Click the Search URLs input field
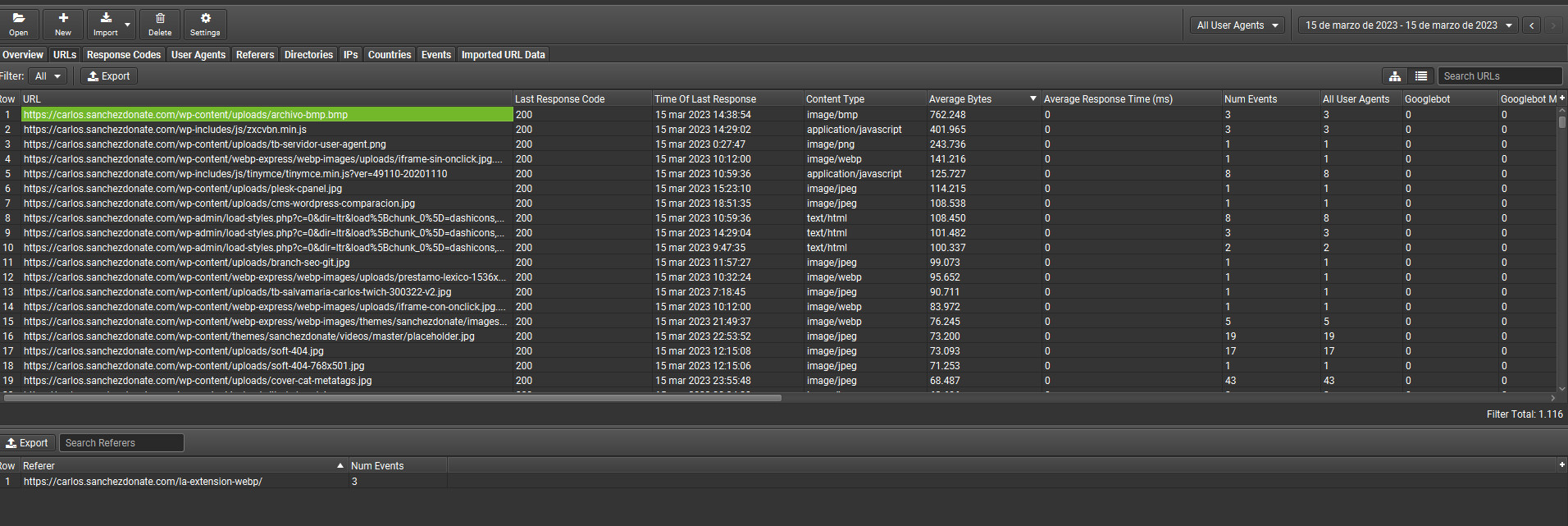The width and height of the screenshot is (1568, 526). [x=1499, y=76]
